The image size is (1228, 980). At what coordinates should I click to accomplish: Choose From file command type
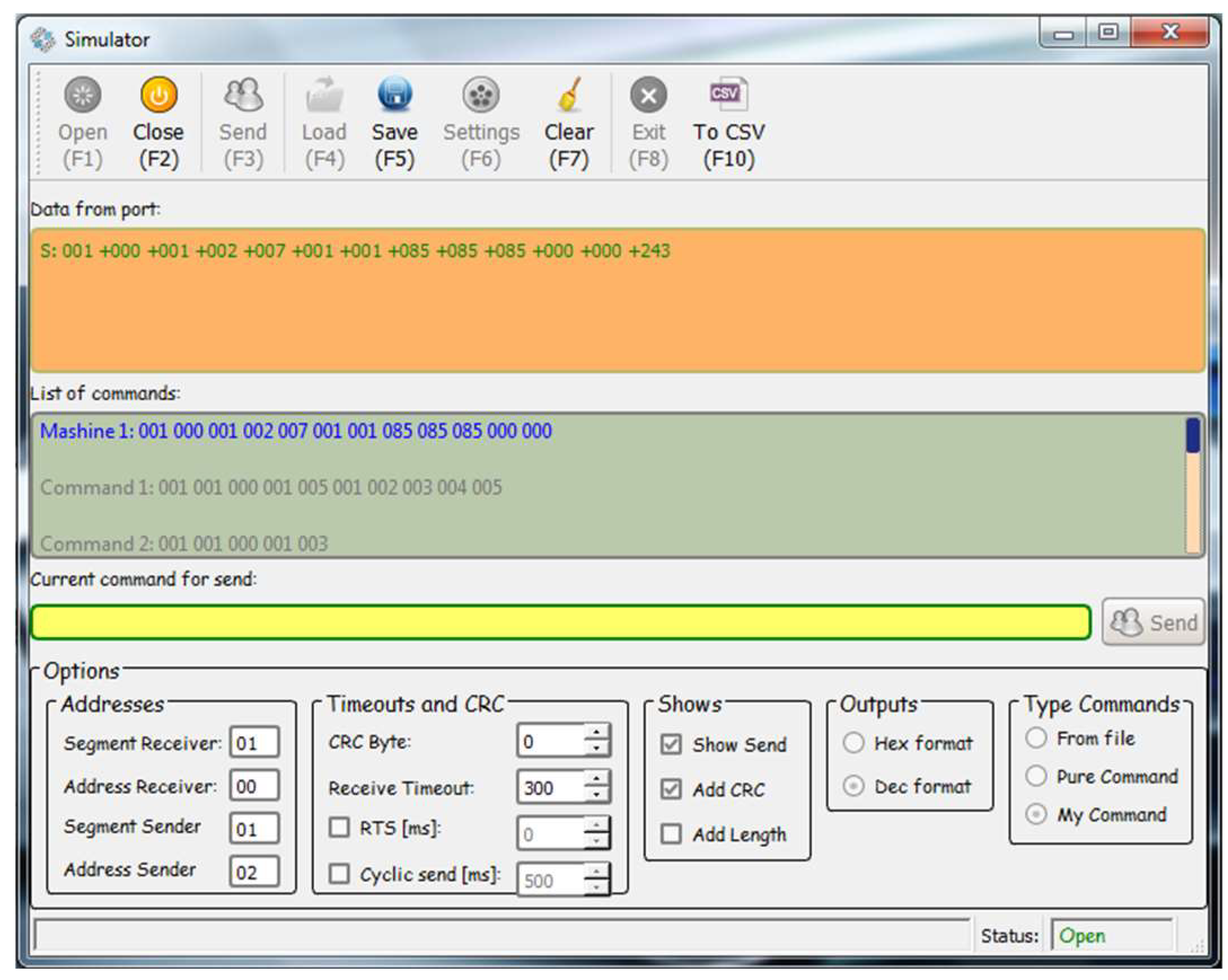(x=1037, y=737)
